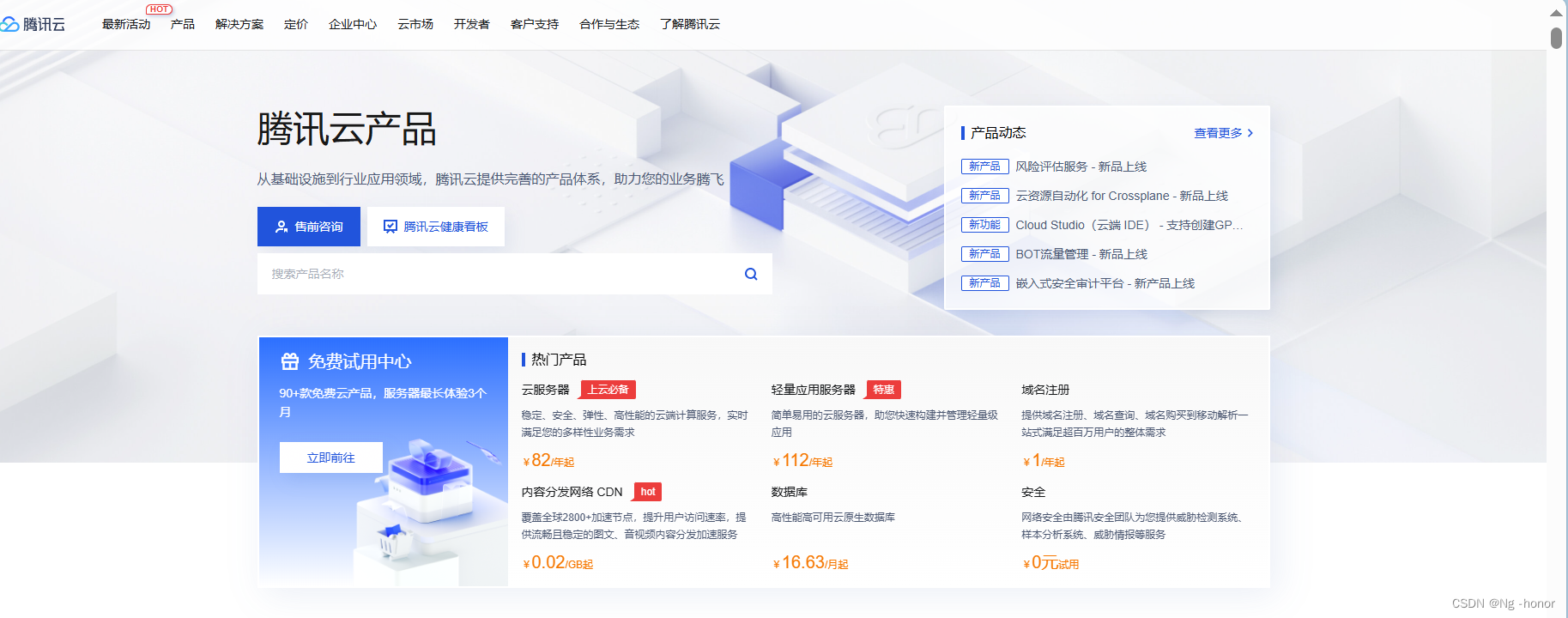
Task: Open the 内容分发网络 CDN product link
Action: click(572, 492)
